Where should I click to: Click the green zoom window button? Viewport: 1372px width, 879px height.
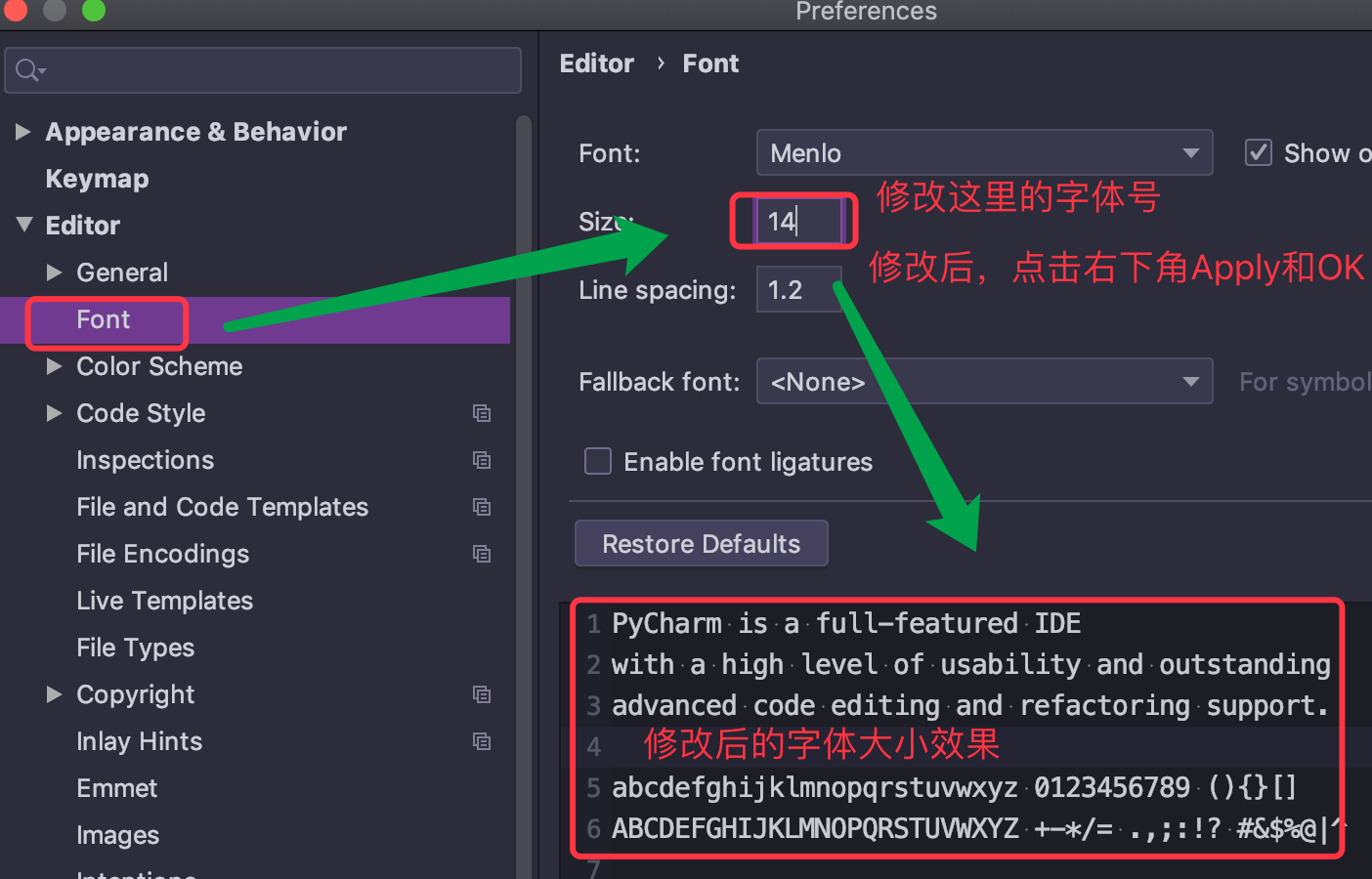click(94, 10)
